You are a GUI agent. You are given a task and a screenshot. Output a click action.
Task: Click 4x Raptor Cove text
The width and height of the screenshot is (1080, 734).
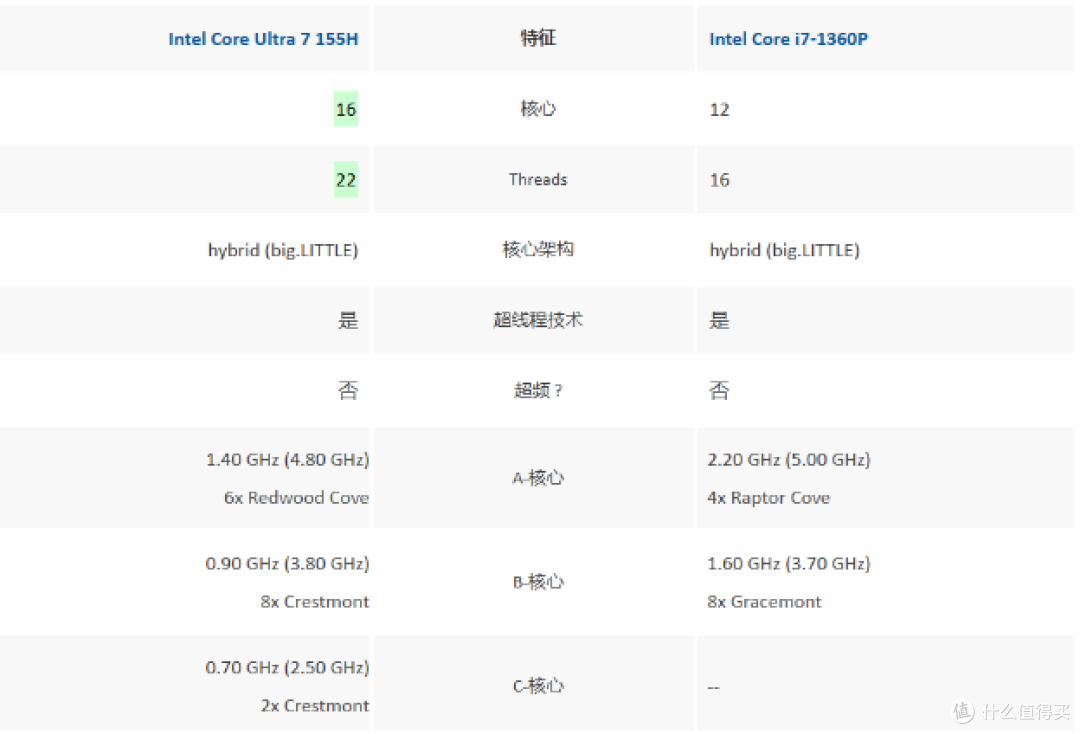[769, 498]
